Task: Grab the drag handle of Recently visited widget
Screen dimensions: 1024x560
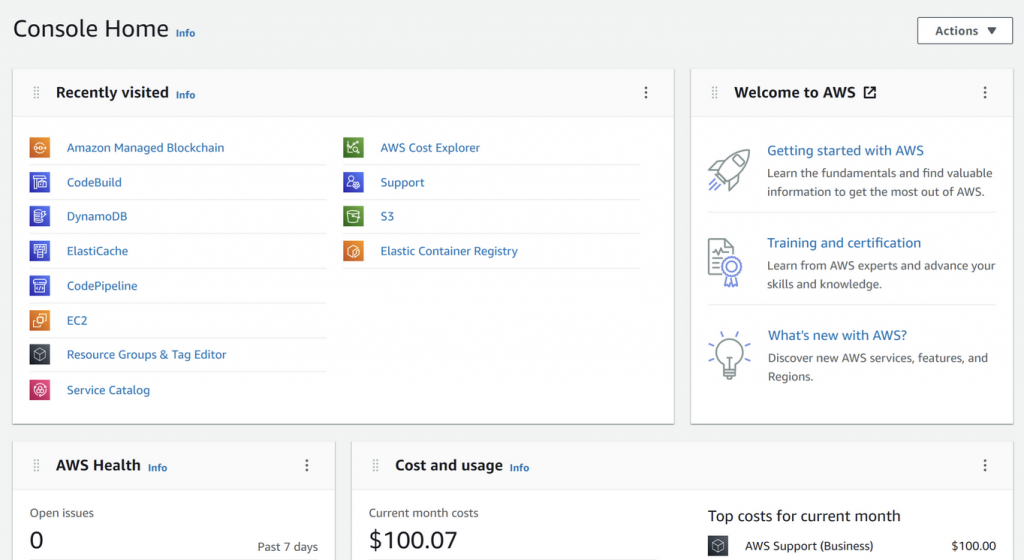Action: pyautogui.click(x=37, y=93)
